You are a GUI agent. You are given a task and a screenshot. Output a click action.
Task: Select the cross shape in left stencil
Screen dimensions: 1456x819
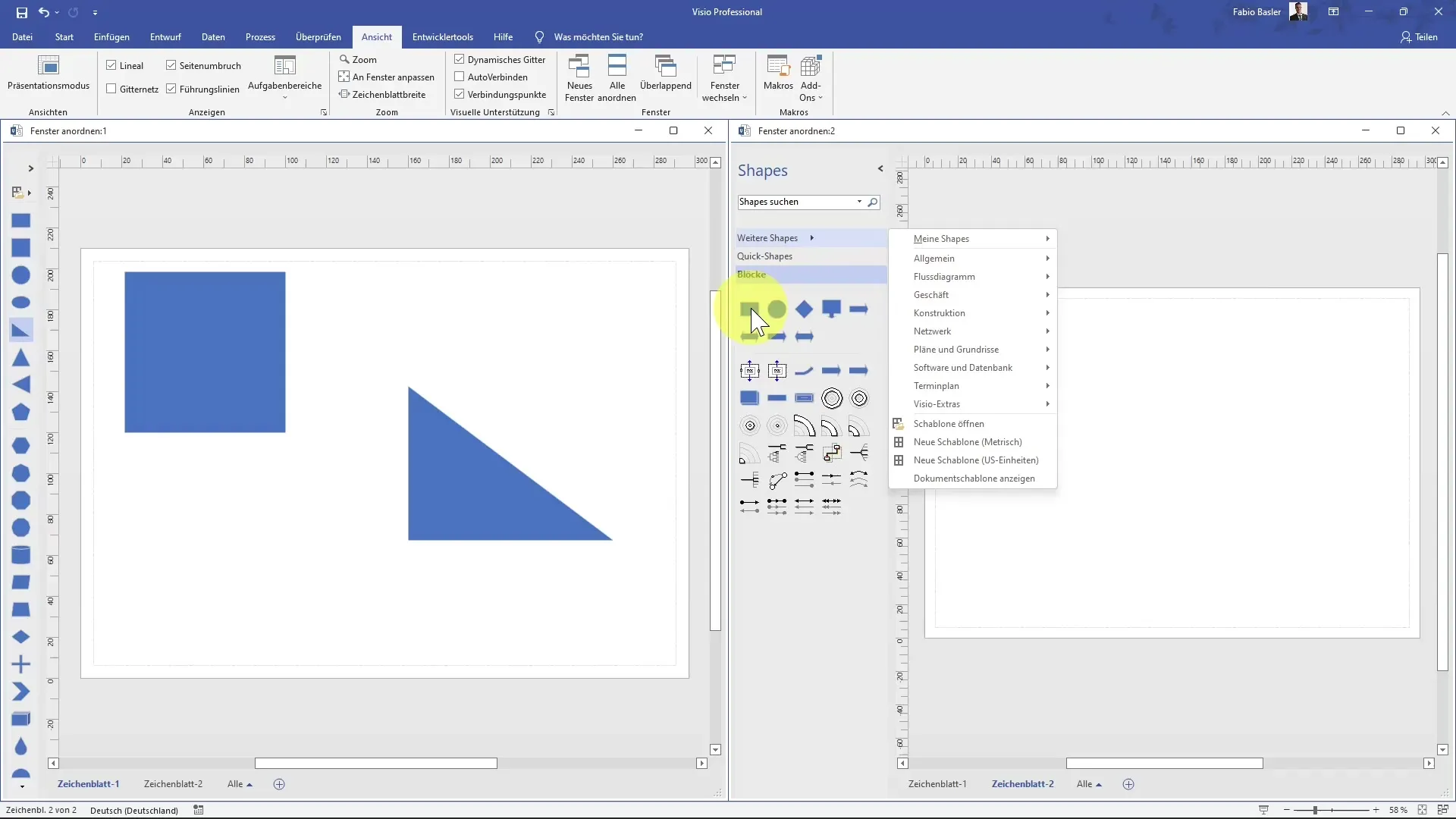(21, 664)
